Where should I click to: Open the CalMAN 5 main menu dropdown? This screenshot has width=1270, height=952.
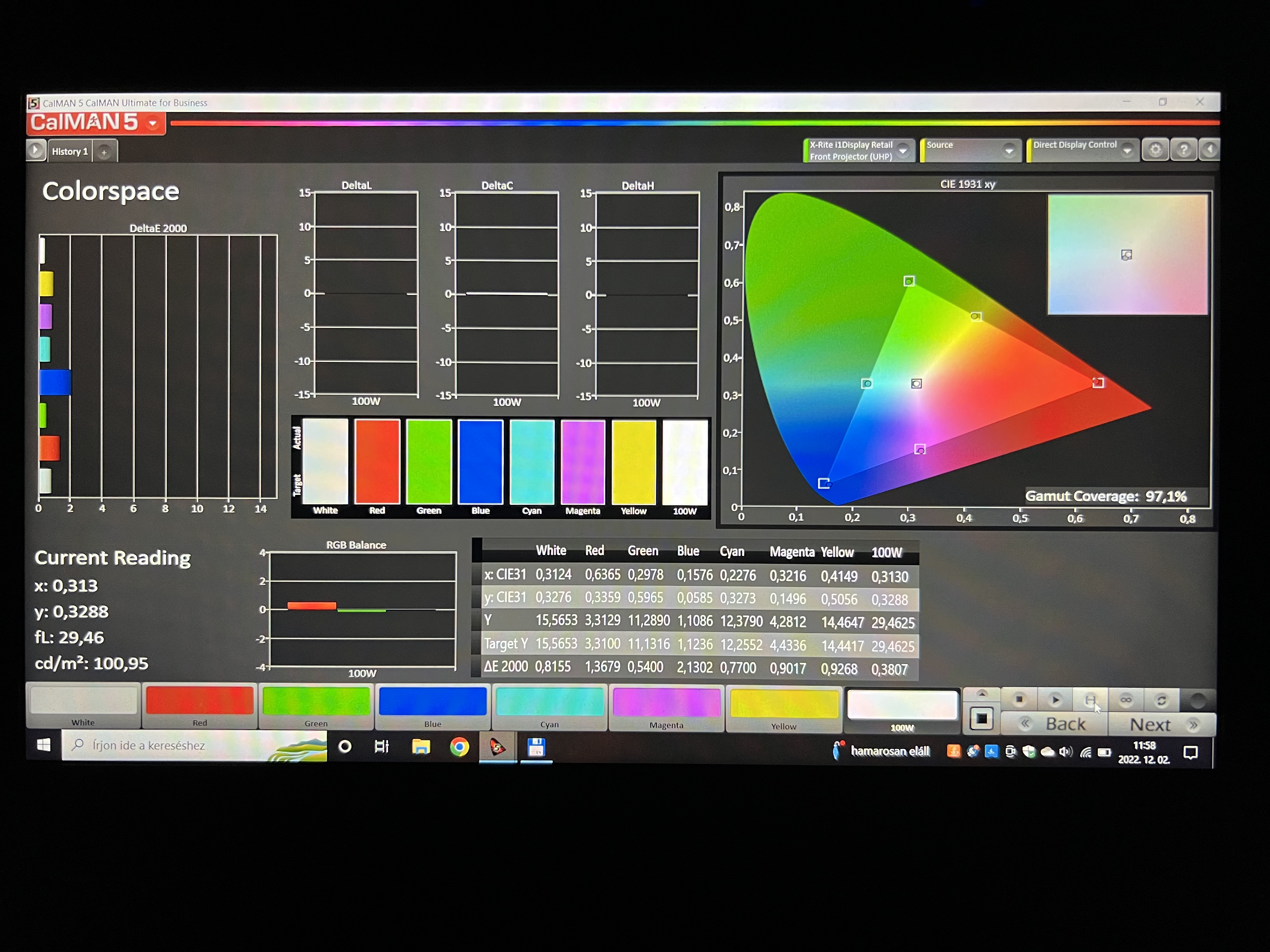pyautogui.click(x=153, y=123)
